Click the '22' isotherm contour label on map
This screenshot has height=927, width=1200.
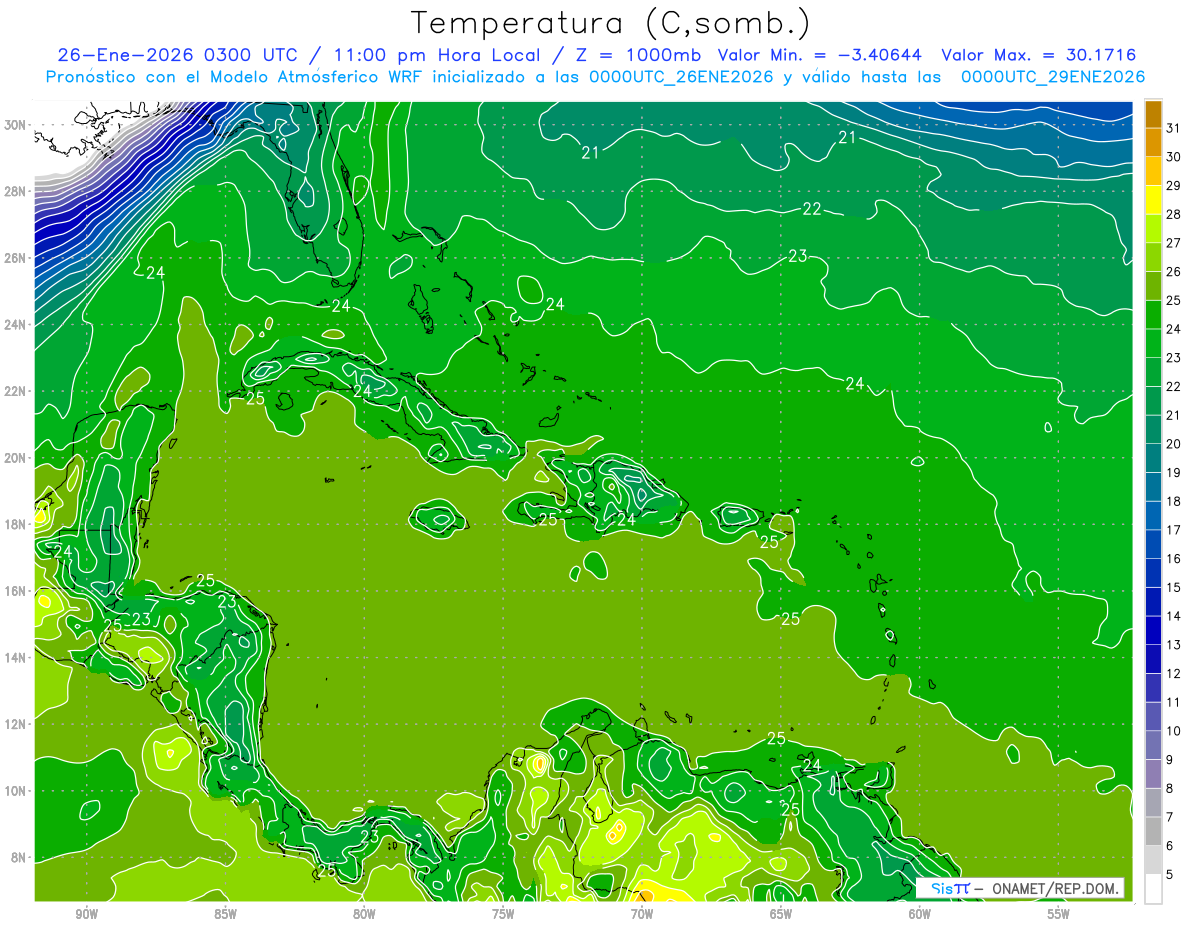point(812,209)
